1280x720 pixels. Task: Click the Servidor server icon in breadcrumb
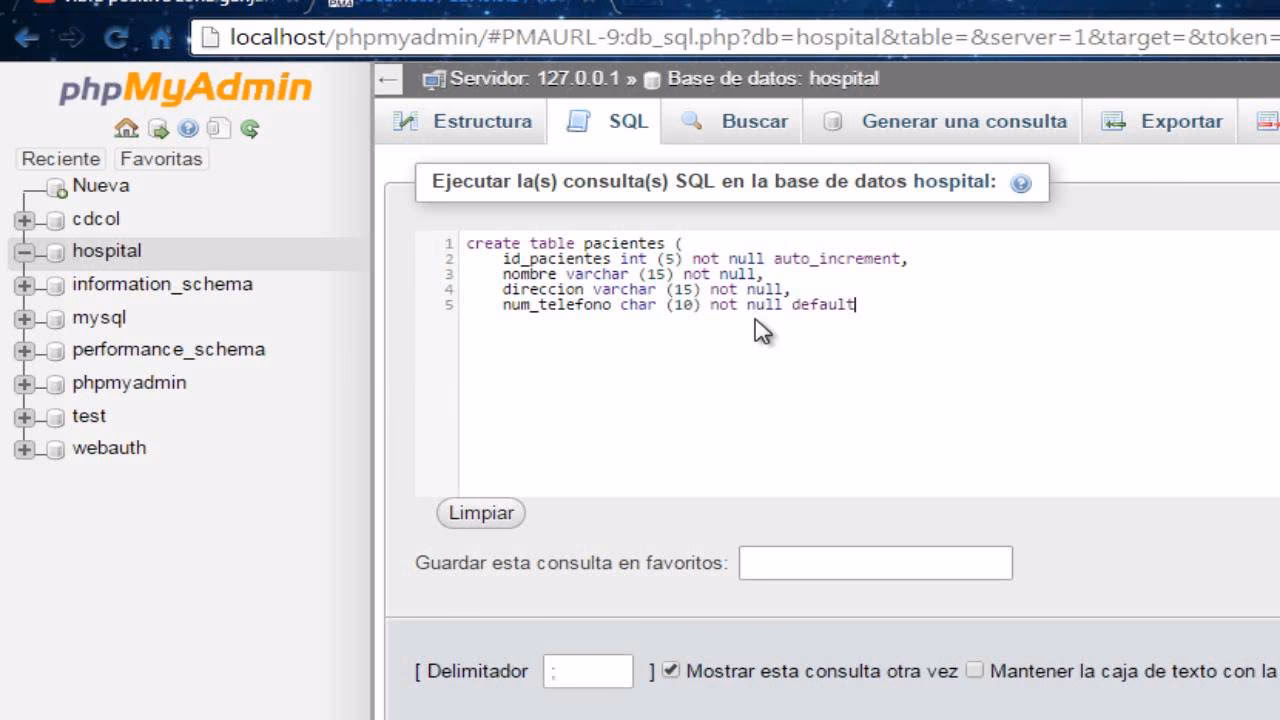click(x=433, y=79)
